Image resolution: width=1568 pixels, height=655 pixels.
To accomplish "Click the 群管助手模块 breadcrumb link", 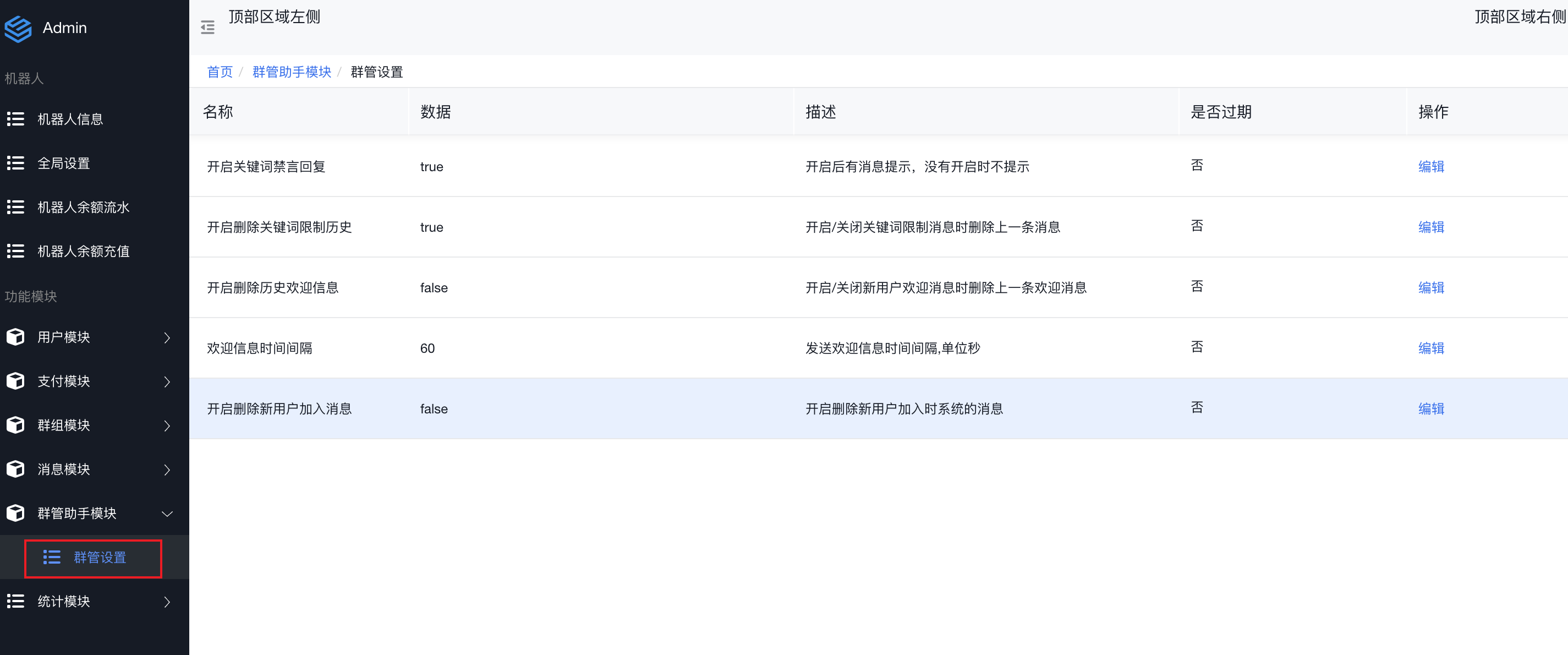I will pos(292,72).
